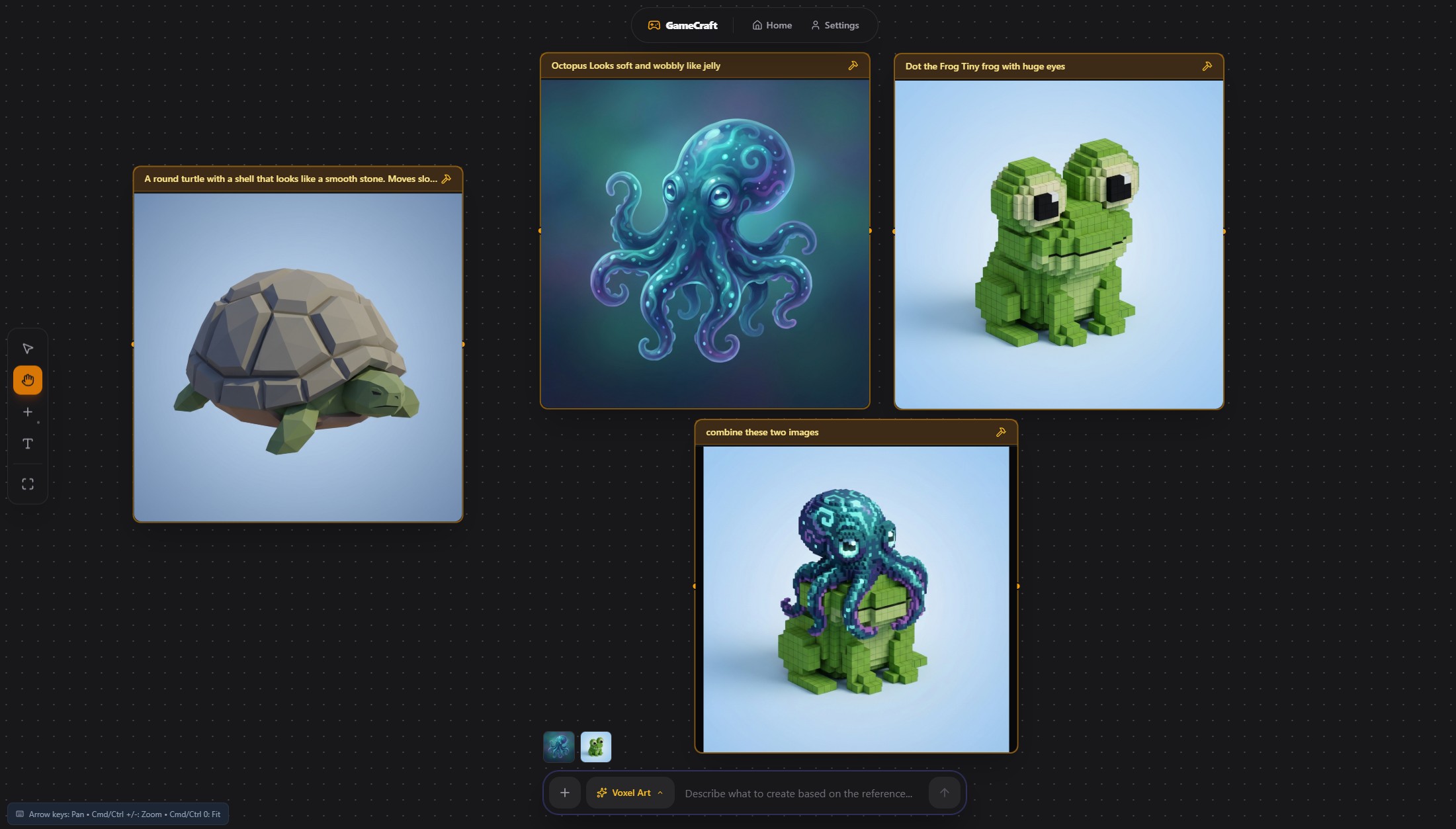Click the pin icon on combine images card

click(x=1000, y=432)
